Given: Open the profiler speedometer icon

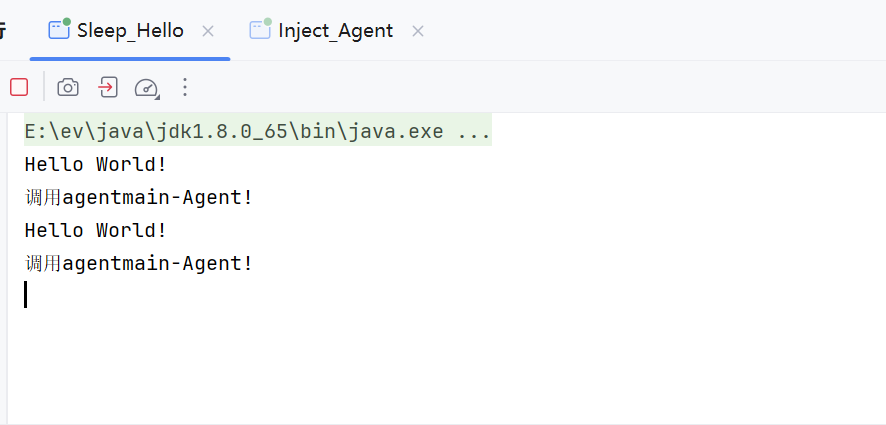Looking at the screenshot, I should [146, 88].
